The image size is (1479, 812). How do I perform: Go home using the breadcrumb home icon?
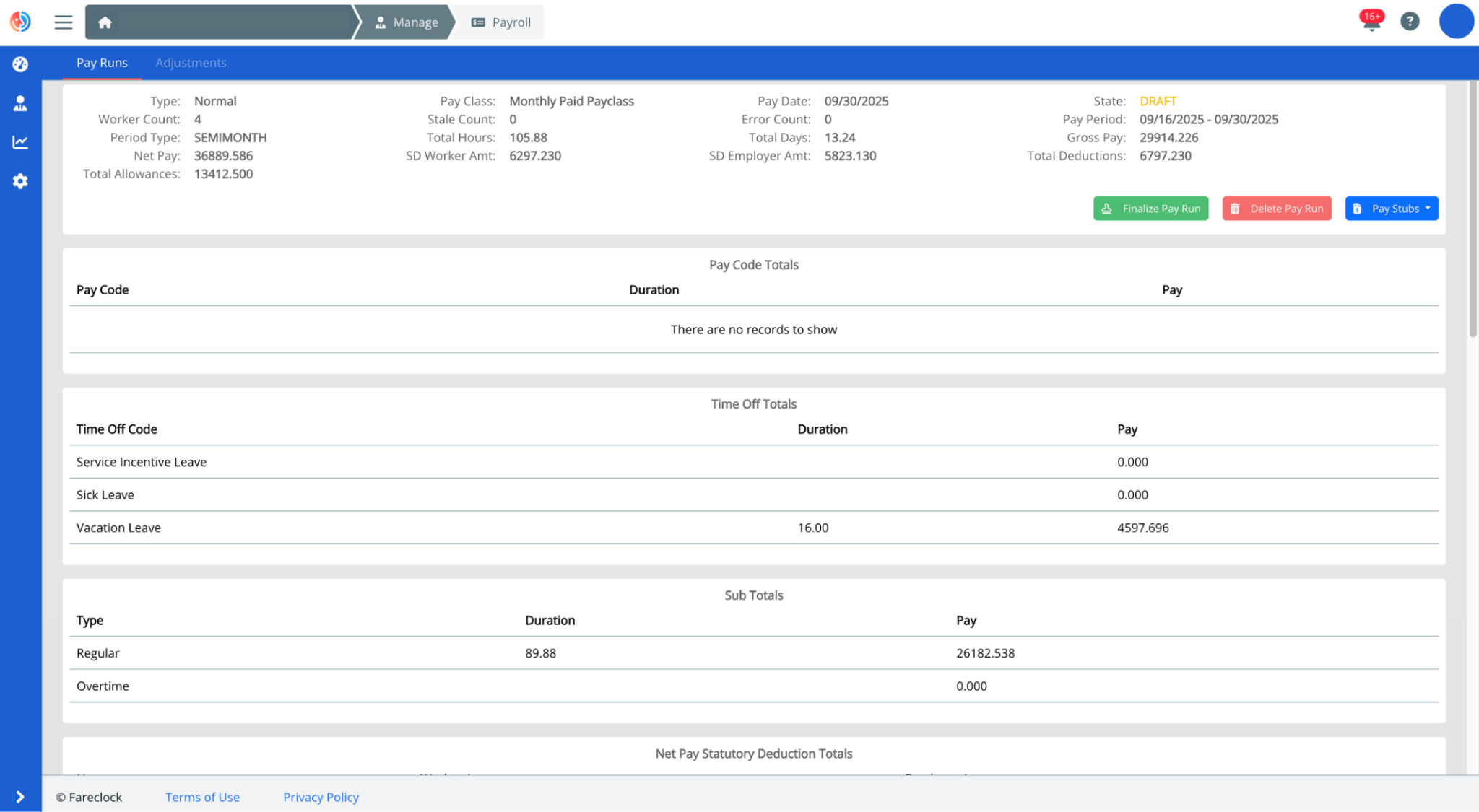tap(104, 22)
